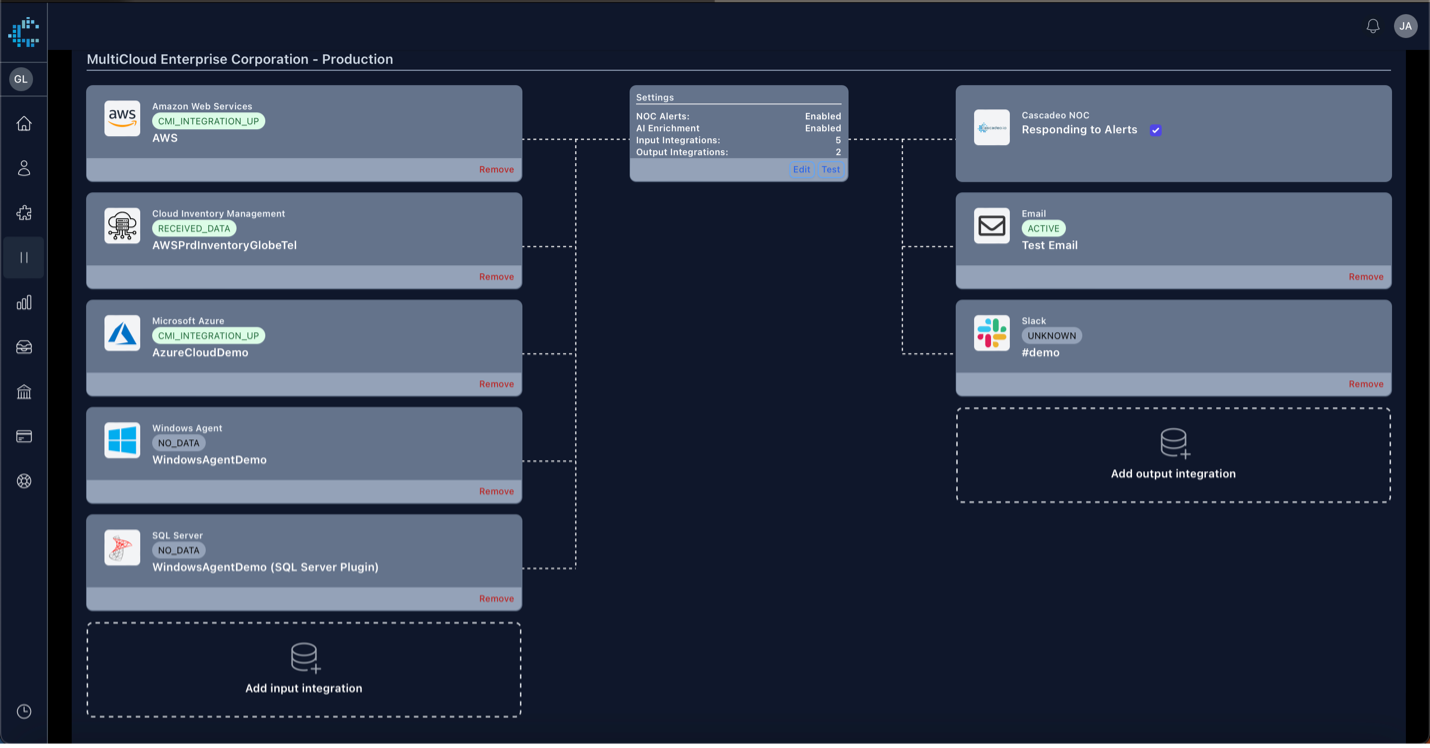Image resolution: width=1430 pixels, height=748 pixels.
Task: Toggle the Responding to Alerts checkbox
Action: [1155, 130]
